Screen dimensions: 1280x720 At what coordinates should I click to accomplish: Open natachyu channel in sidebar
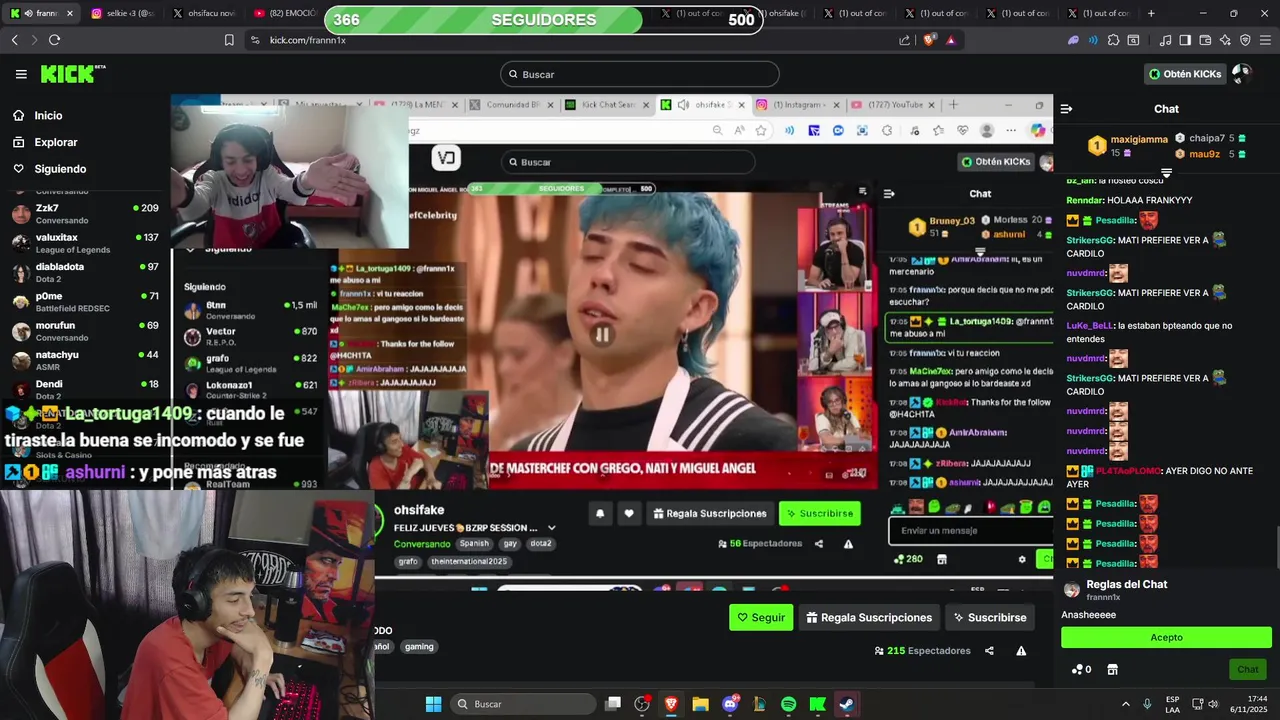(x=85, y=360)
